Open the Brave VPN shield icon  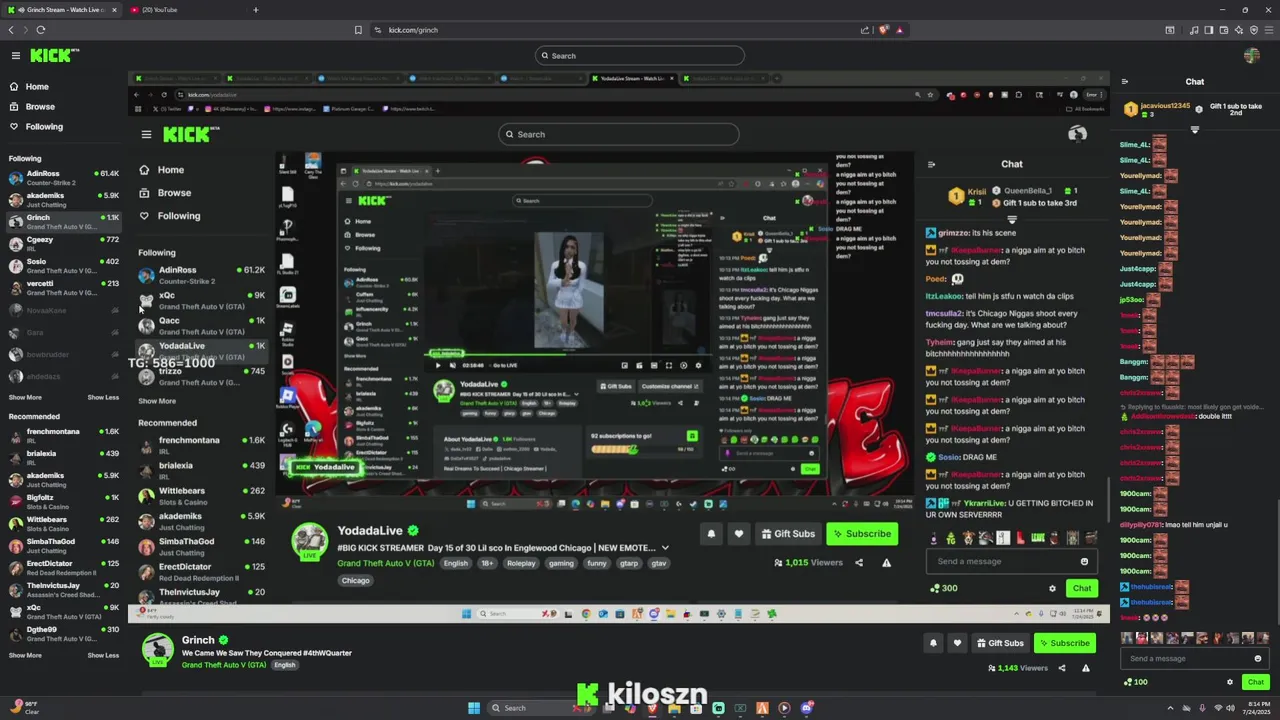point(1254,30)
